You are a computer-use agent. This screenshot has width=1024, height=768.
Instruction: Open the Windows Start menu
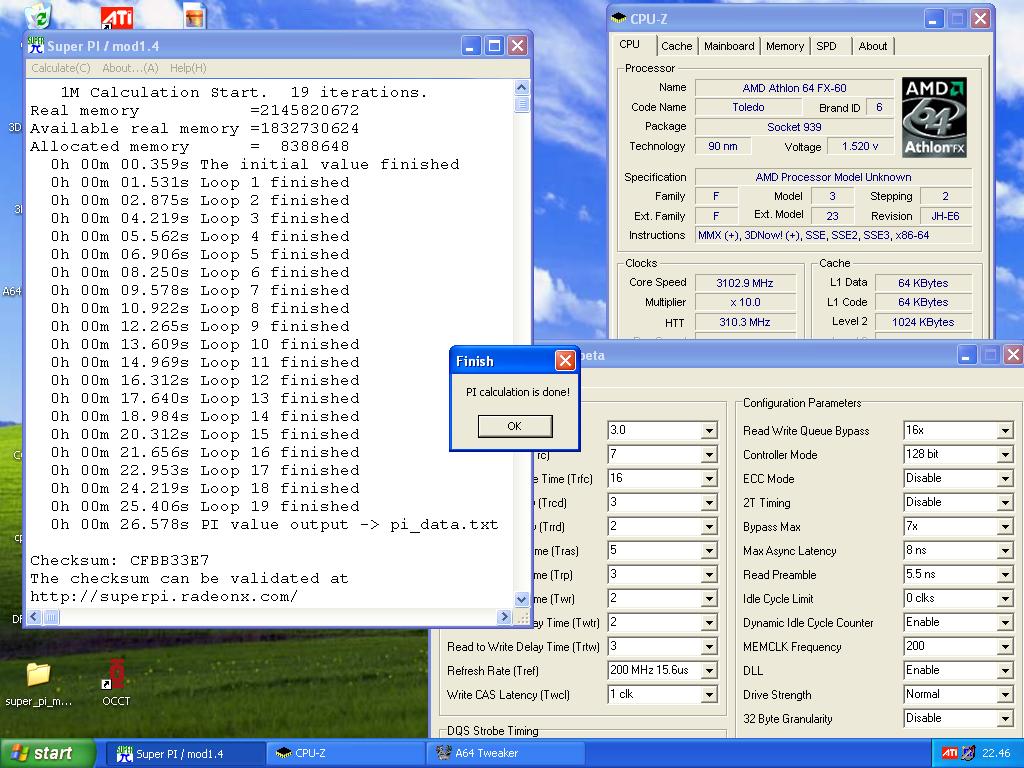click(47, 753)
